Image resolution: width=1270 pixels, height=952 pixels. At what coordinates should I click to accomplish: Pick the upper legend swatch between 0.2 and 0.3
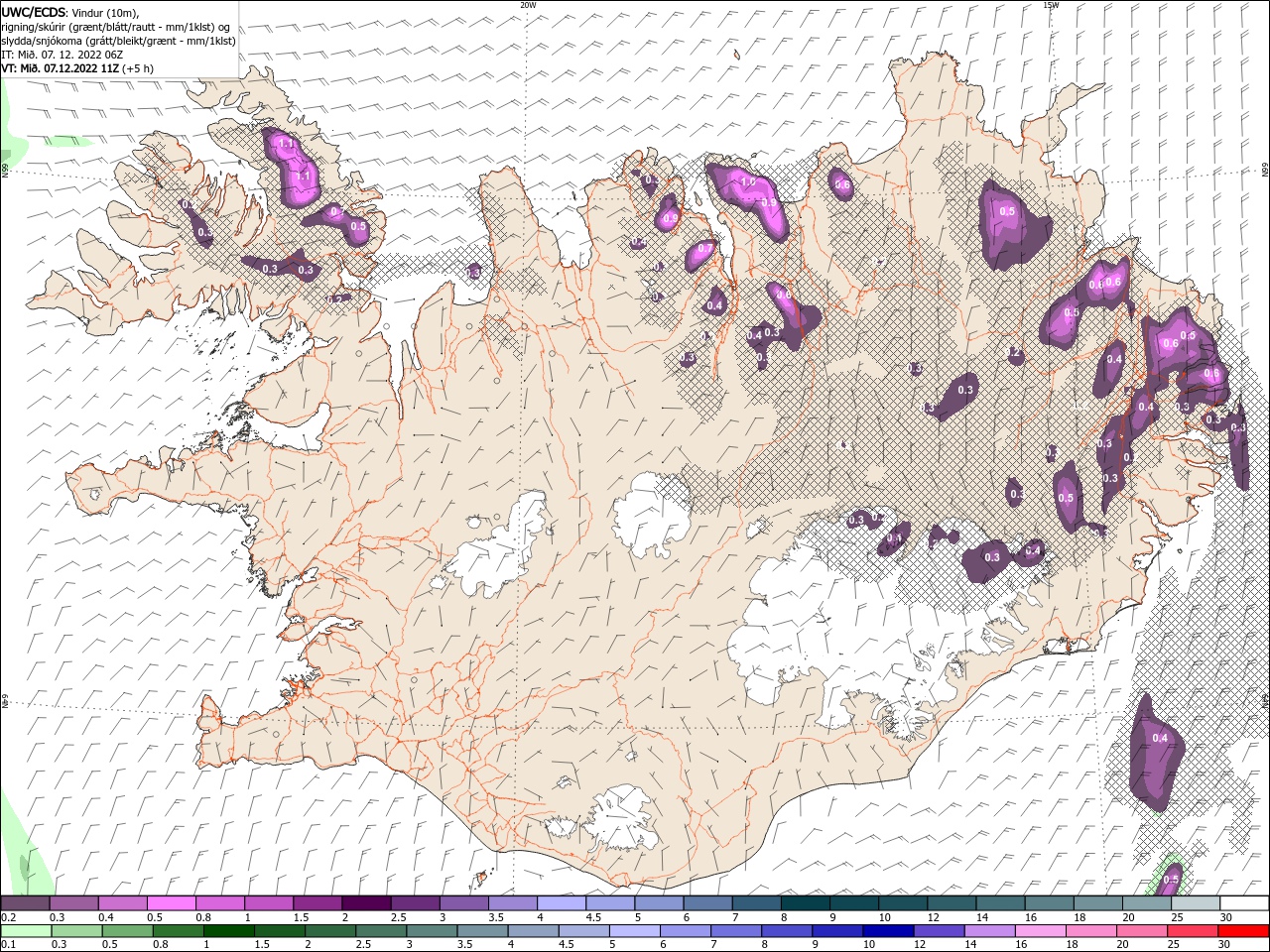click(25, 903)
